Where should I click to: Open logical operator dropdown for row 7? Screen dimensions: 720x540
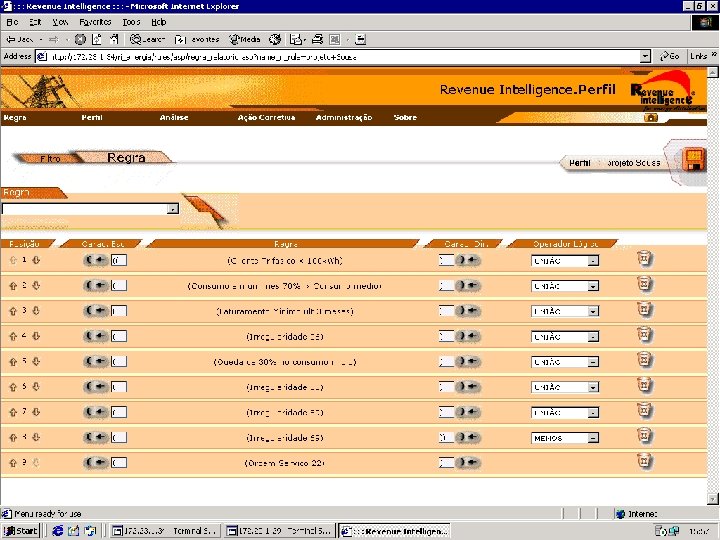pyautogui.click(x=593, y=412)
